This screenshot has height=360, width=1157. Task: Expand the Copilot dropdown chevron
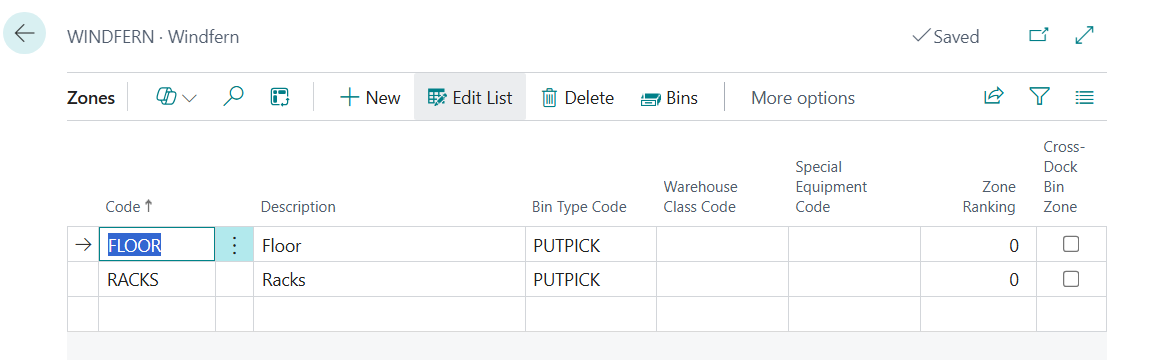click(x=190, y=98)
